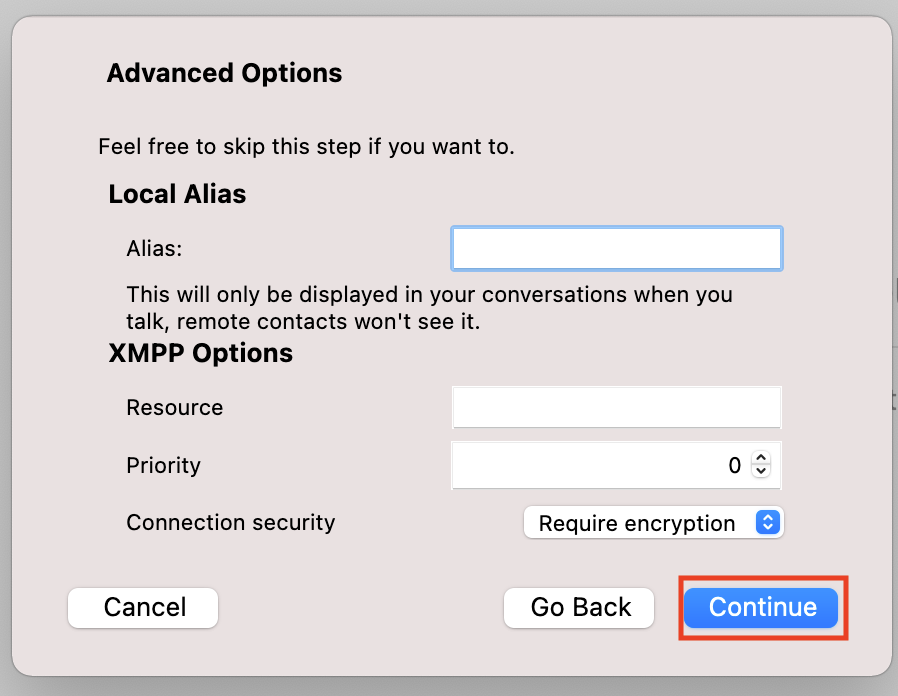
Task: Click the Advanced Options heading
Action: [224, 73]
